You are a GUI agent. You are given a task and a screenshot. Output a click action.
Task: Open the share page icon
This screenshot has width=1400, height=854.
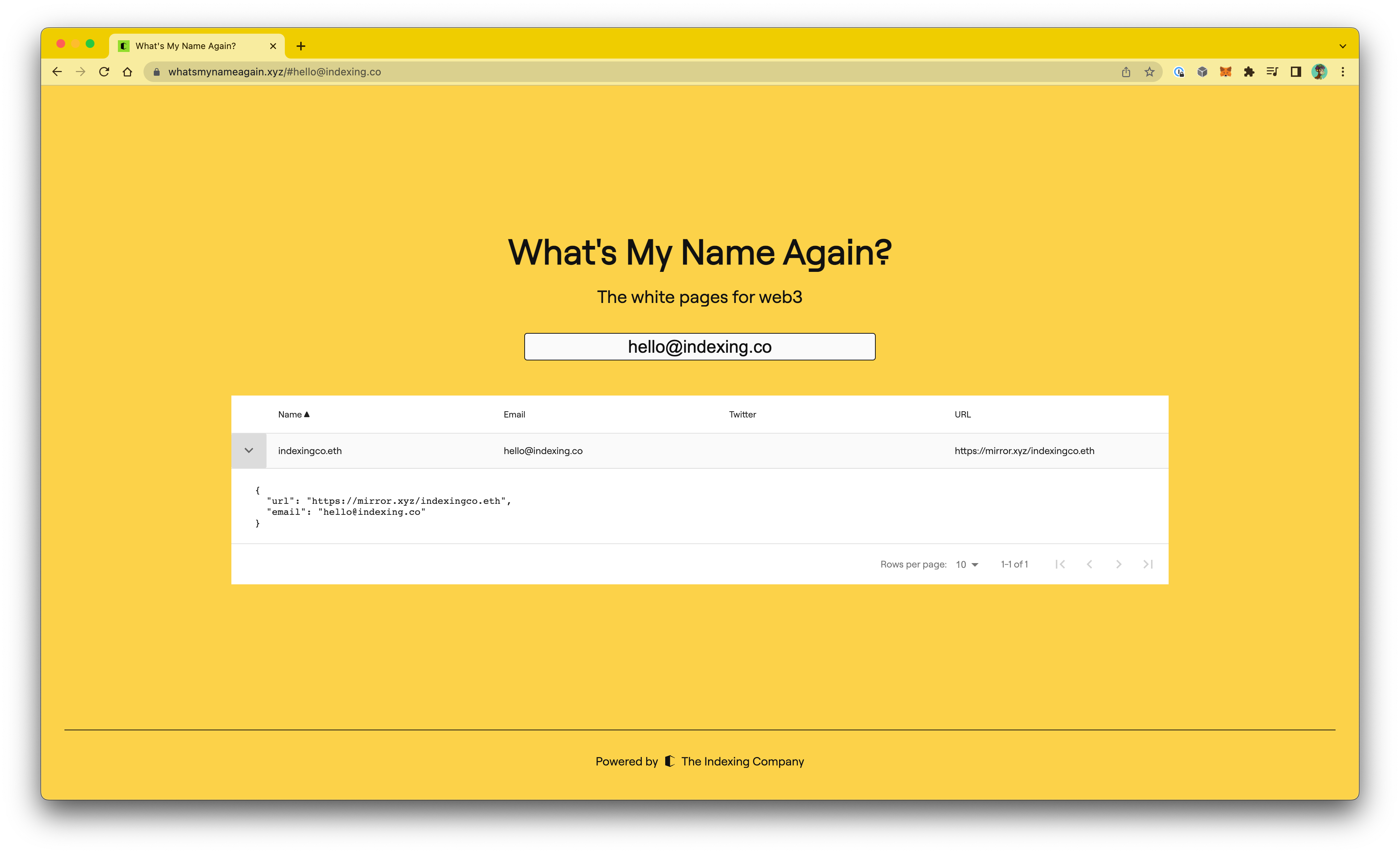(1126, 72)
